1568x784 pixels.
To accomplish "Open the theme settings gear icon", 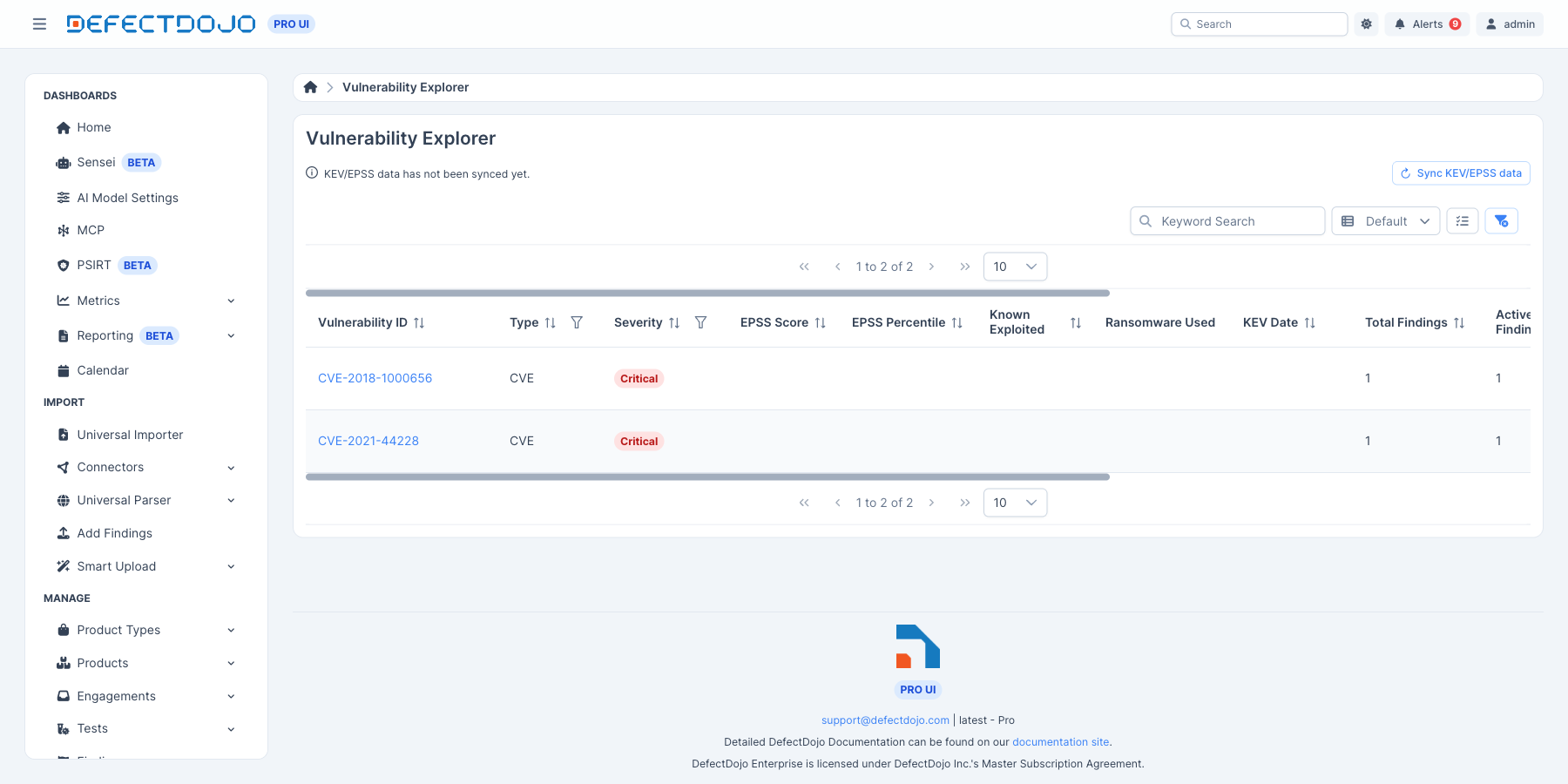I will tap(1367, 24).
